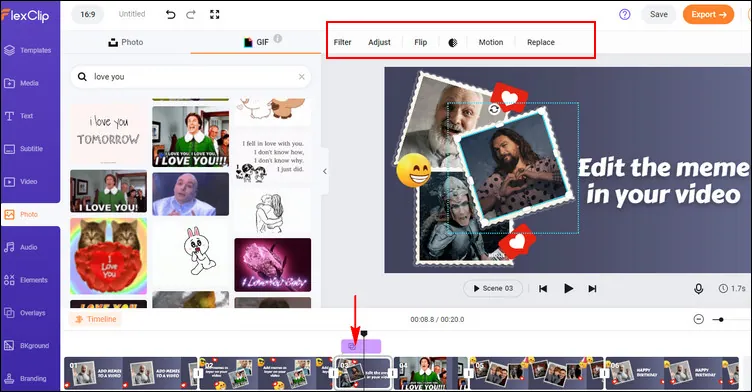Click the Scene 03 play button
752x392 pixels.
coord(493,288)
